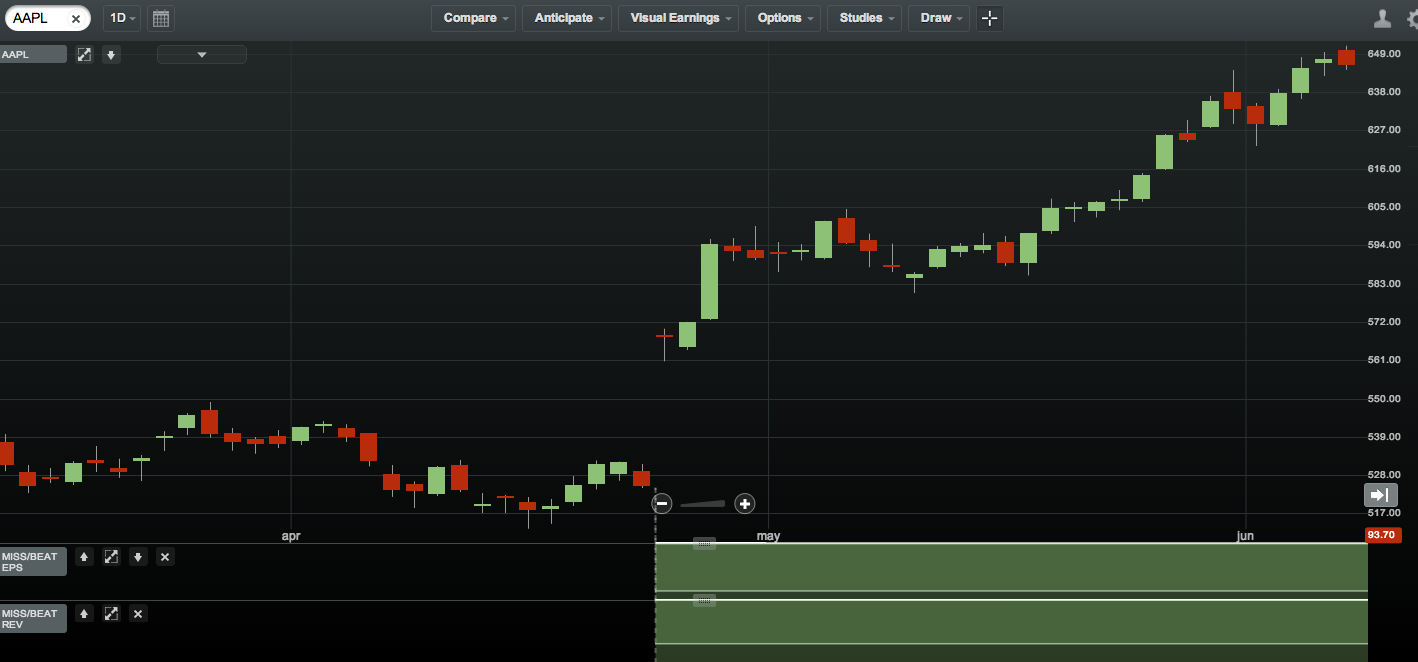This screenshot has width=1418, height=662.
Task: Click the 'may' date axis label
Action: tap(768, 536)
